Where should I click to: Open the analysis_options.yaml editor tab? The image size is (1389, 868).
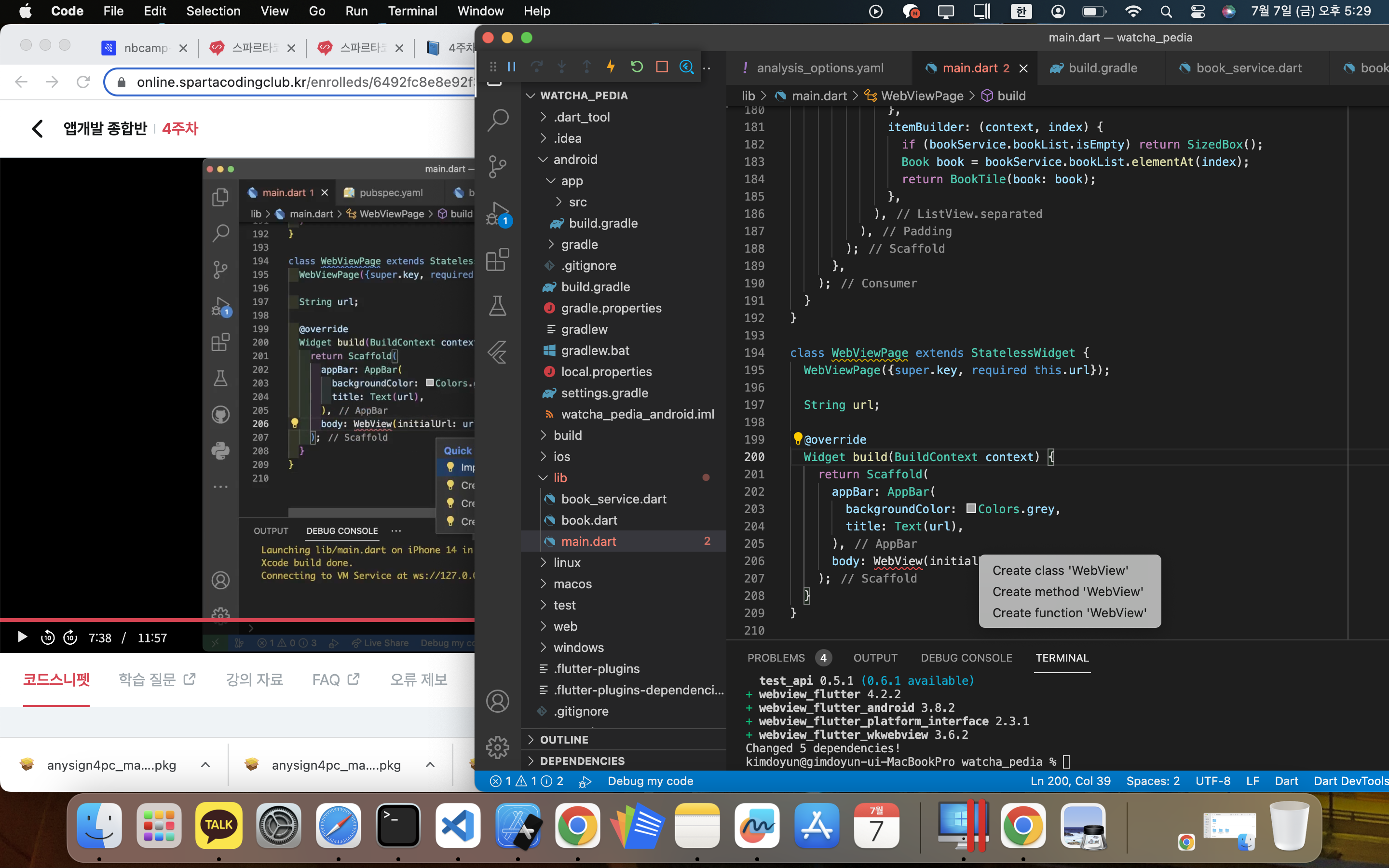(x=819, y=68)
